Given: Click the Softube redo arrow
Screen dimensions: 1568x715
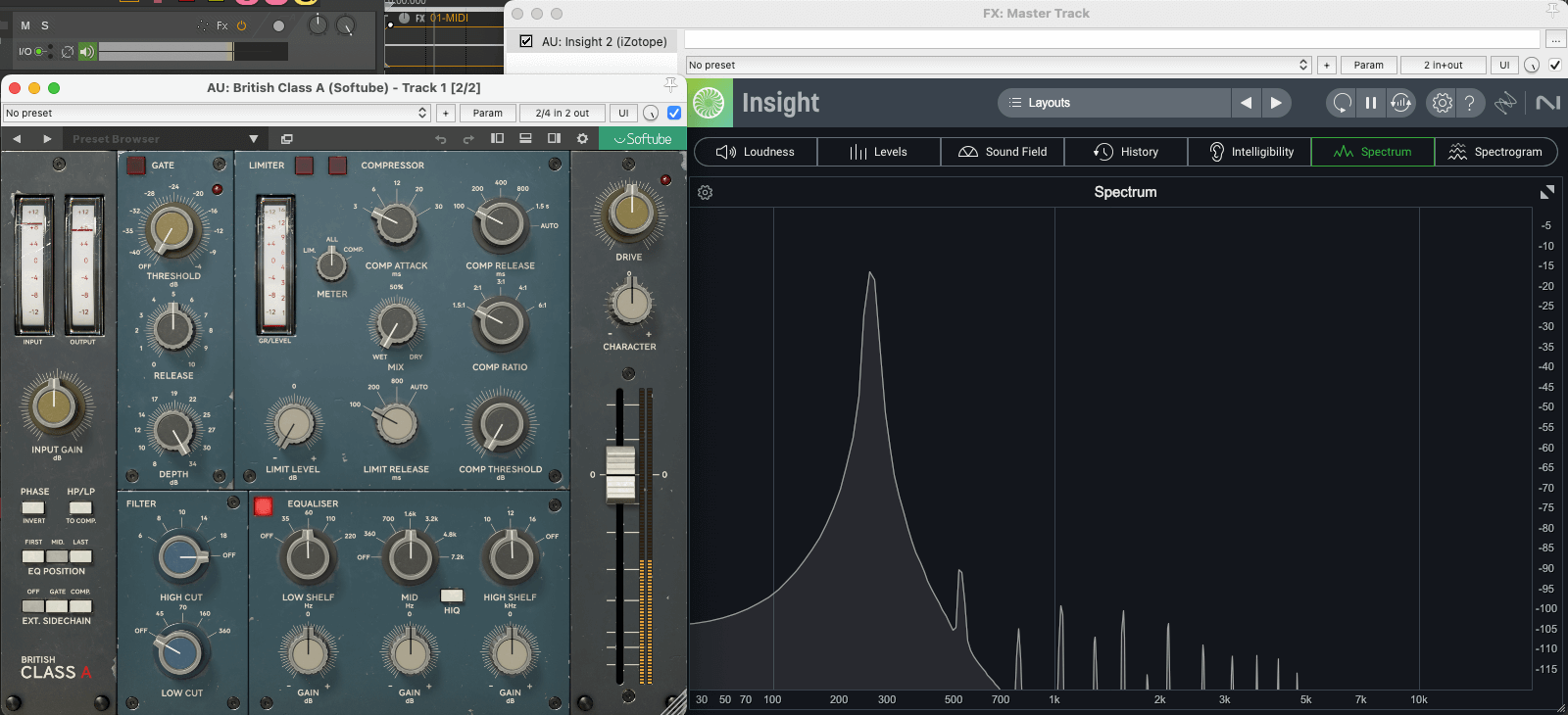Looking at the screenshot, I should coord(468,139).
